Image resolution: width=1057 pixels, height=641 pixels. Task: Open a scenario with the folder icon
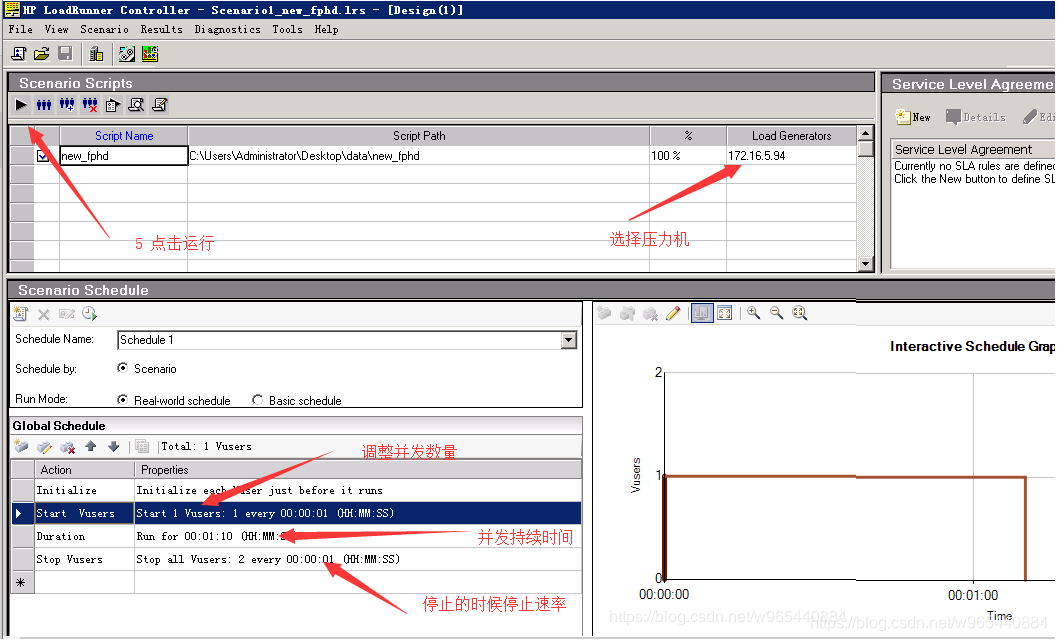(x=42, y=54)
